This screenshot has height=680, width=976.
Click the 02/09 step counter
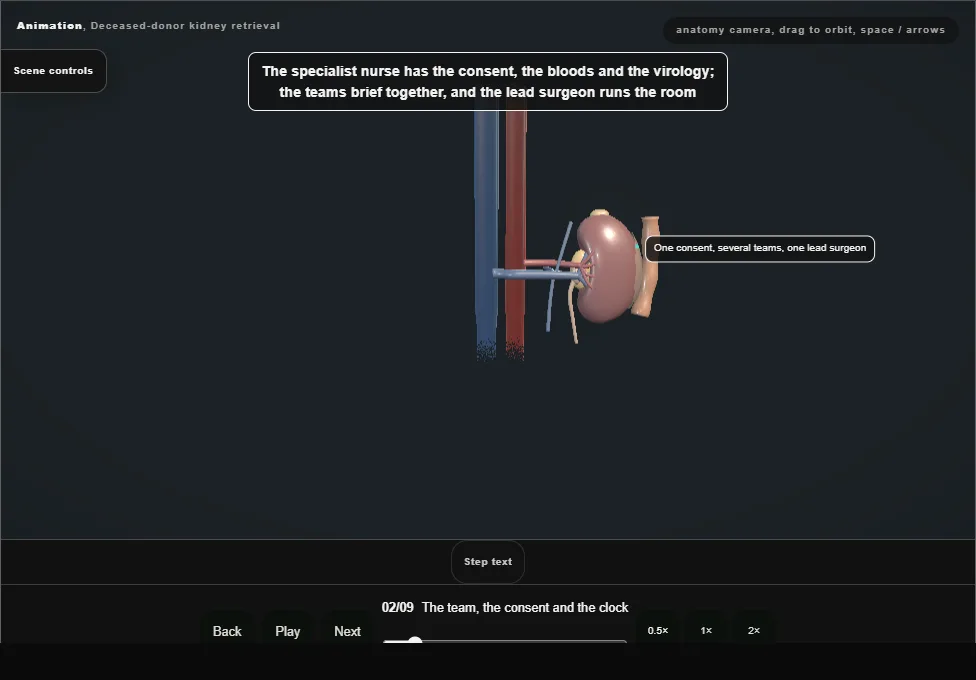point(398,607)
